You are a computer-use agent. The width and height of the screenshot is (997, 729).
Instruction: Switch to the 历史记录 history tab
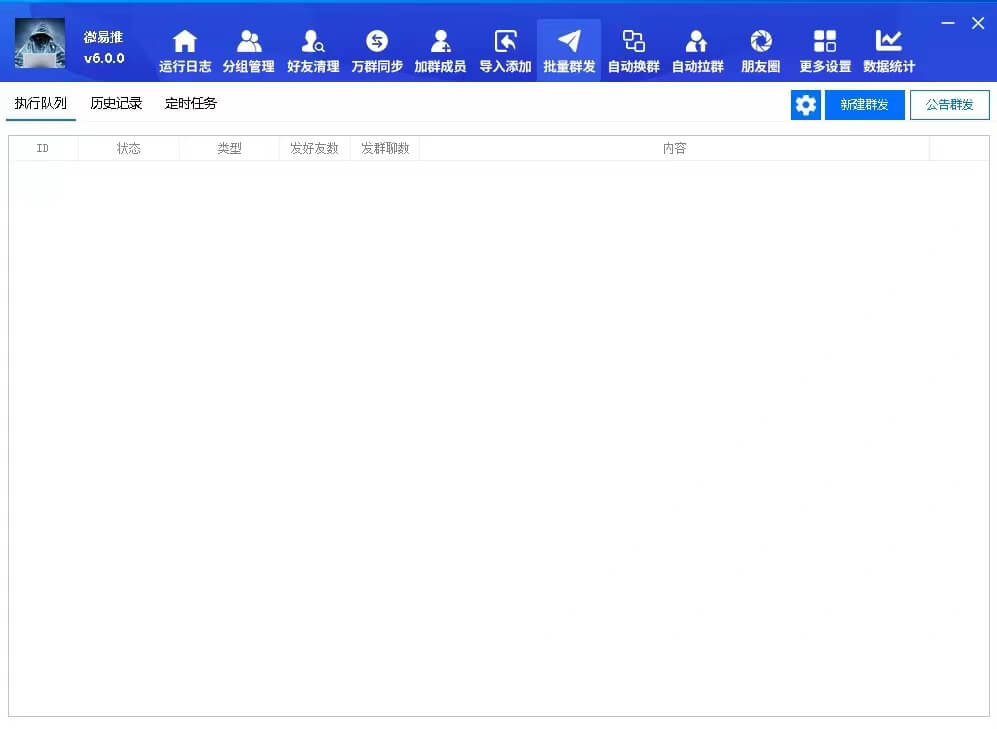point(114,102)
